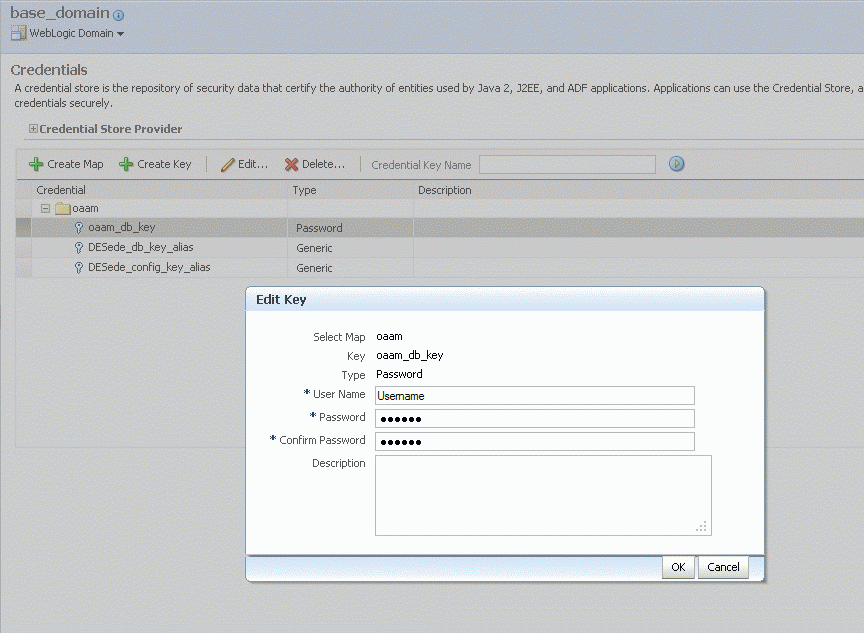Viewport: 864px width, 633px height.
Task: Click key icon next to oaam_db_key
Action: (x=79, y=228)
